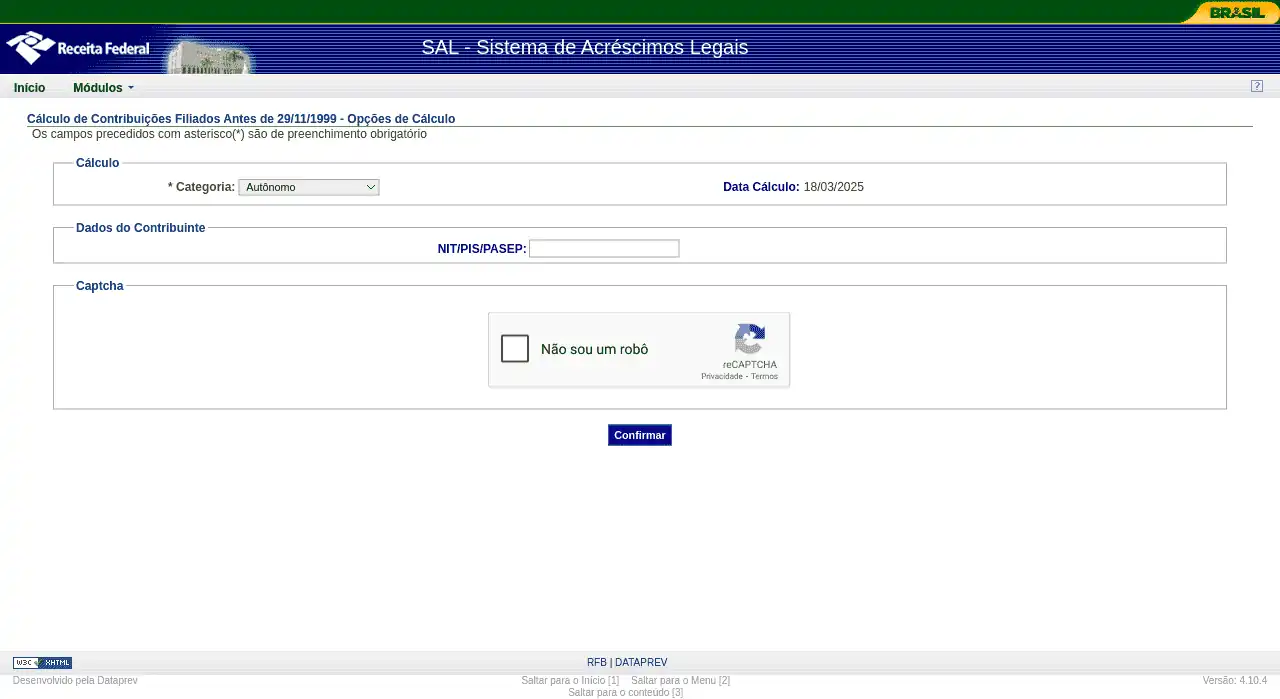Click 'Saltar para o conteúdo [3]' link

(625, 692)
